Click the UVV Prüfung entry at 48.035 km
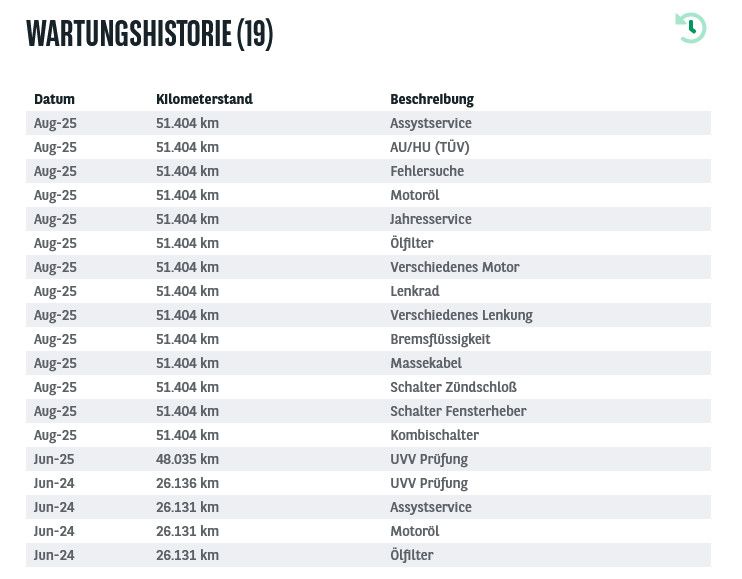The image size is (742, 579). (429, 459)
